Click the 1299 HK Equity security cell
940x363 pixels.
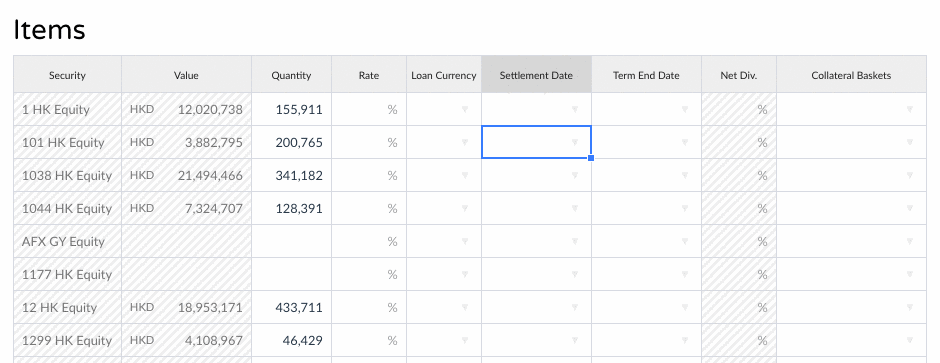click(x=67, y=340)
